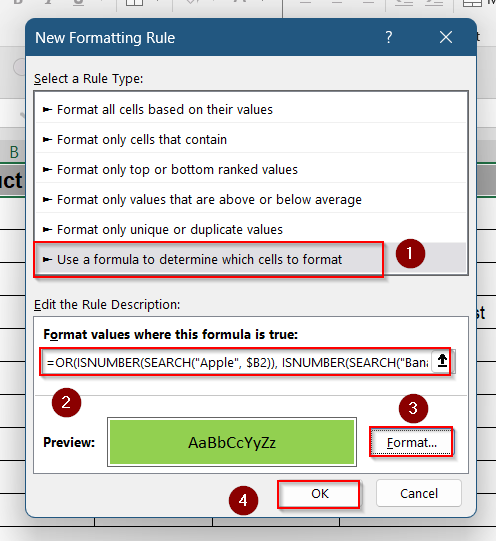Click the arrow bullet beside 'Use a formula'
The height and width of the screenshot is (541, 496).
coord(47,259)
